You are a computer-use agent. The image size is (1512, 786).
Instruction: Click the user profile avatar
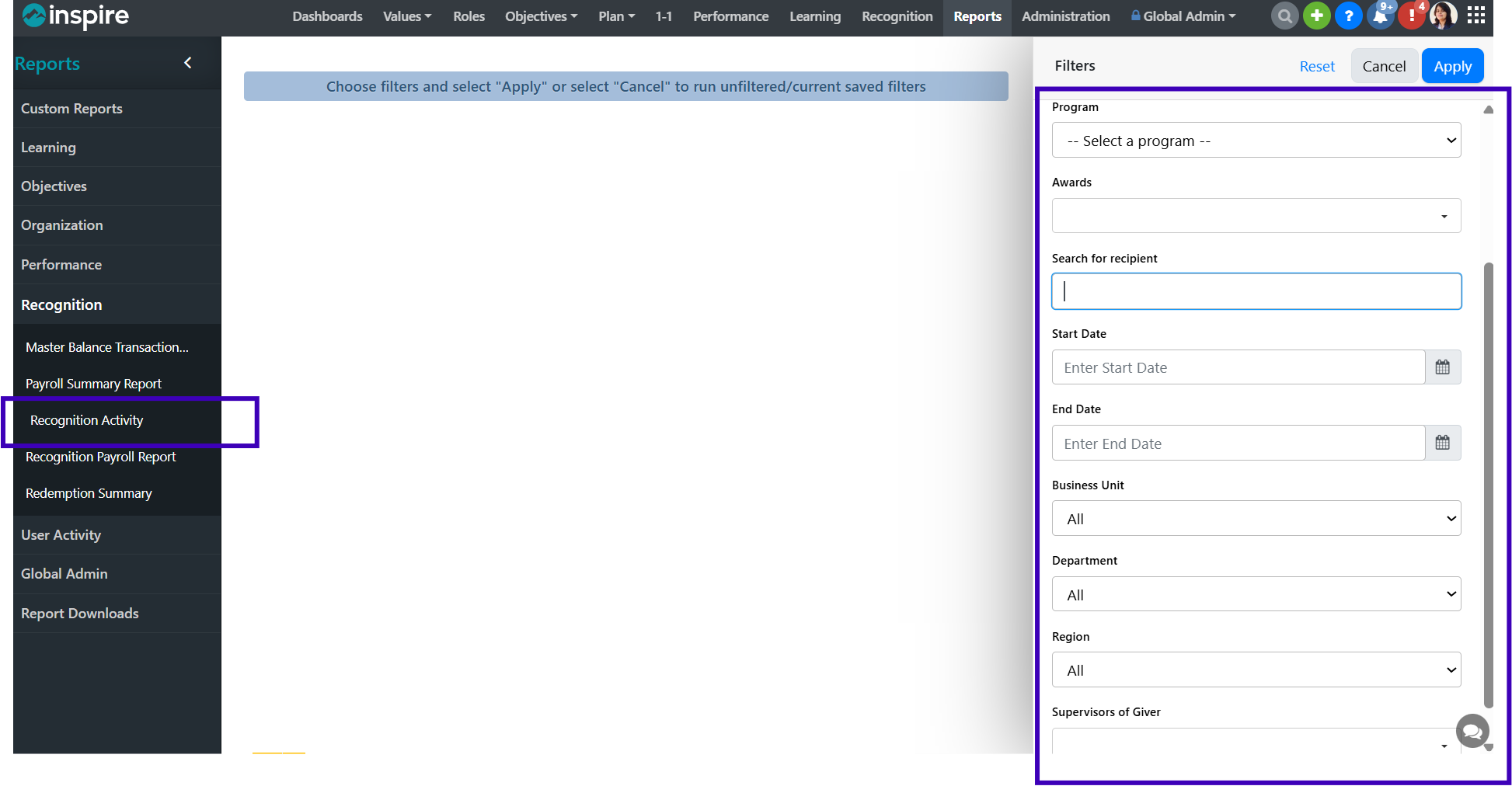point(1444,16)
